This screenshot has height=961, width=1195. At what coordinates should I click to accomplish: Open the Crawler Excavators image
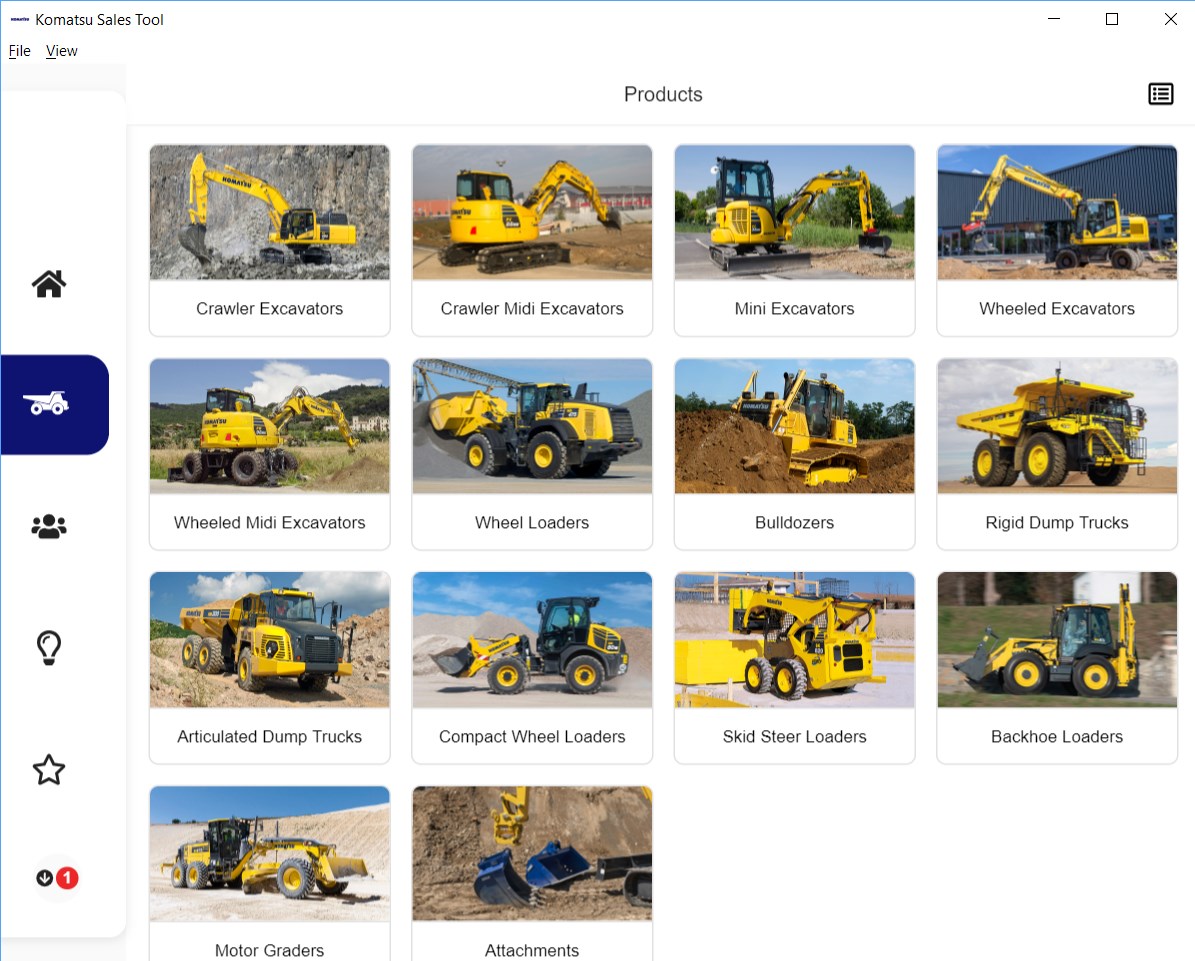pos(270,213)
